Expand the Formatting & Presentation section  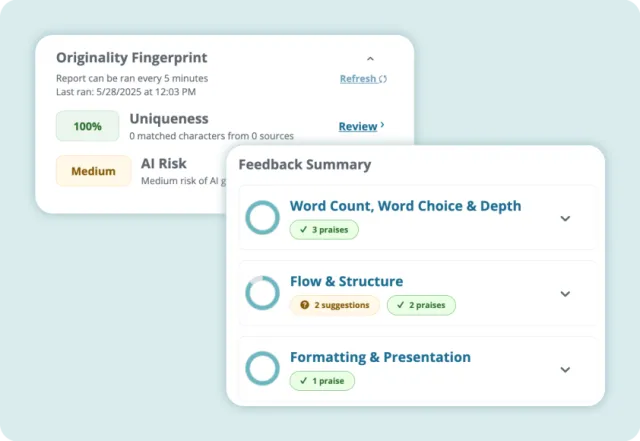[565, 369]
